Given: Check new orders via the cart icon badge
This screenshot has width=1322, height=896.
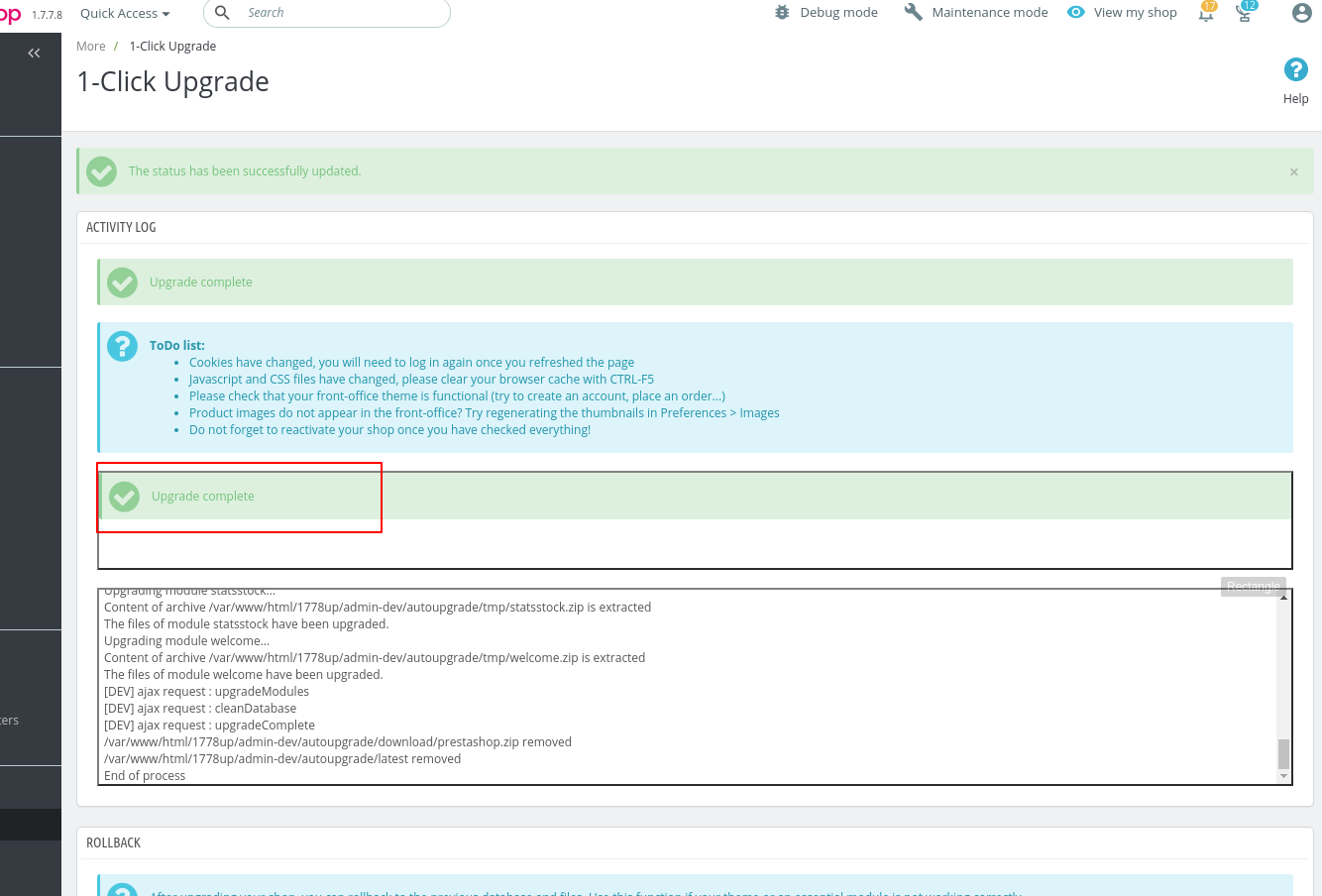Looking at the screenshot, I should coord(1245,14).
